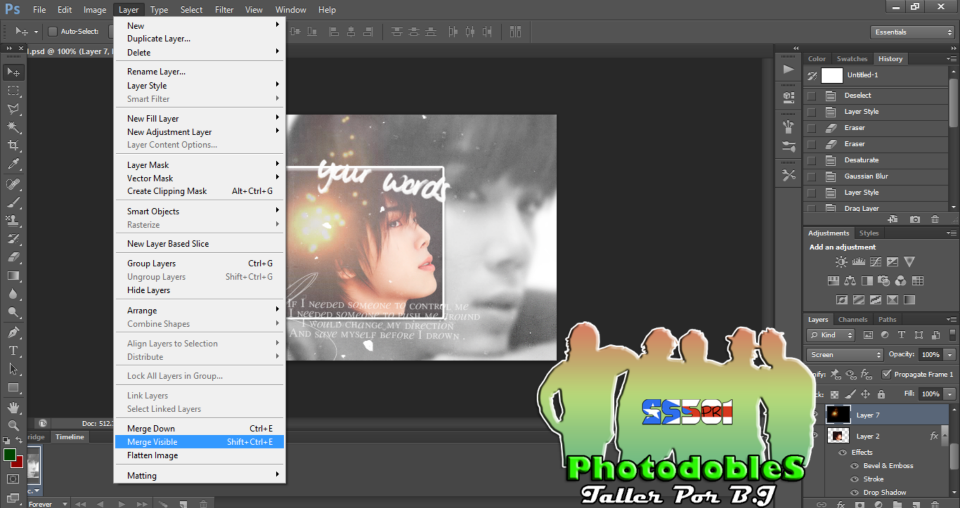Select the Hand tool
This screenshot has height=508, width=960.
pyautogui.click(x=13, y=407)
